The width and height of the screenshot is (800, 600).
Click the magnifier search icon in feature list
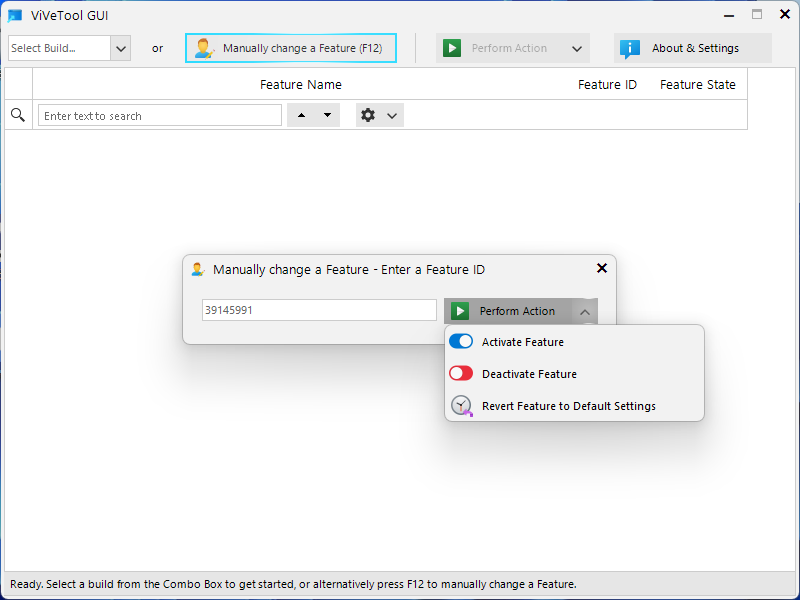pos(18,115)
